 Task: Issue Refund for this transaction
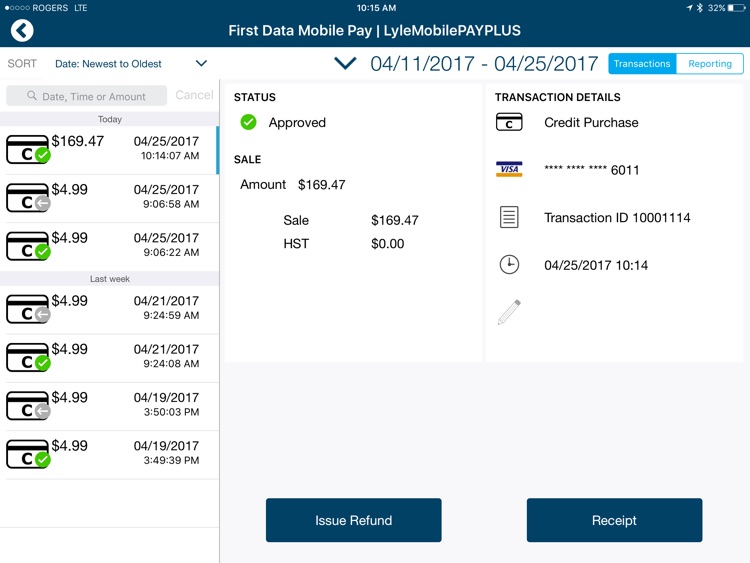click(x=353, y=520)
